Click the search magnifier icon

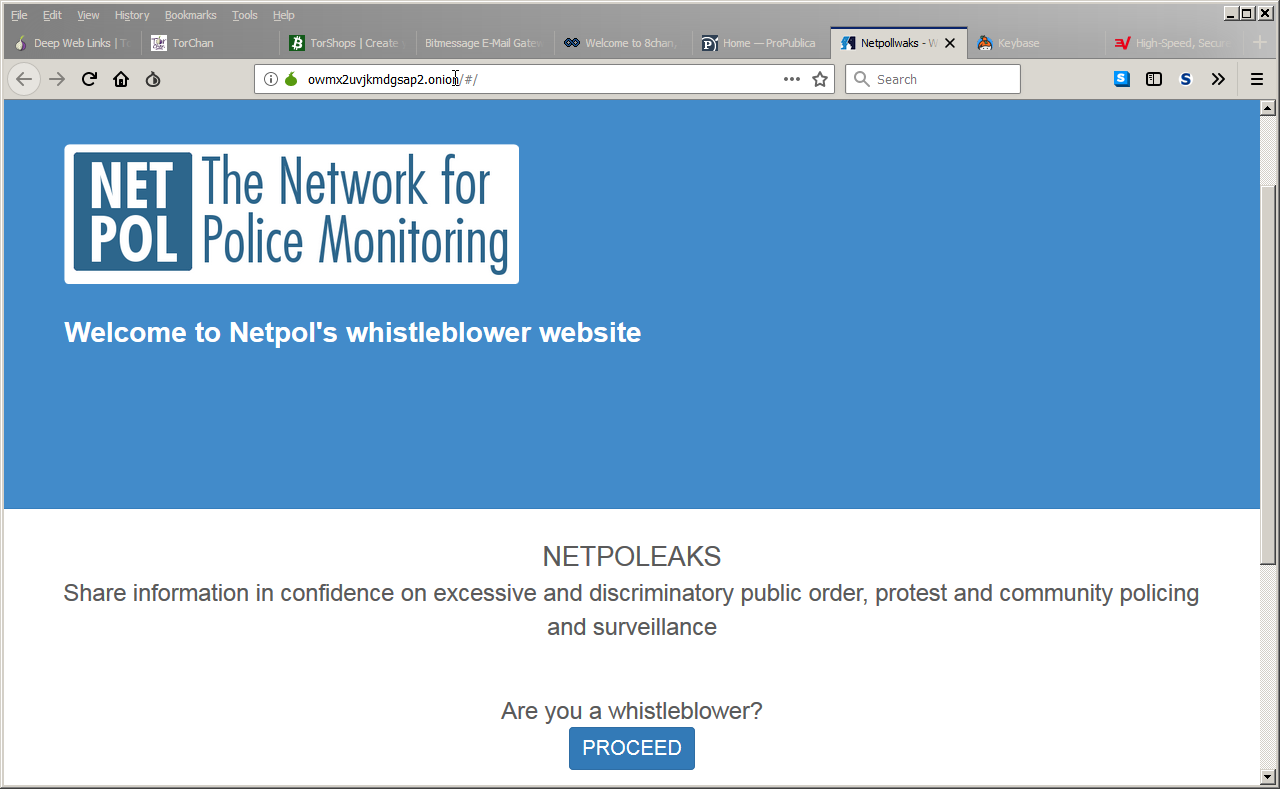[861, 79]
